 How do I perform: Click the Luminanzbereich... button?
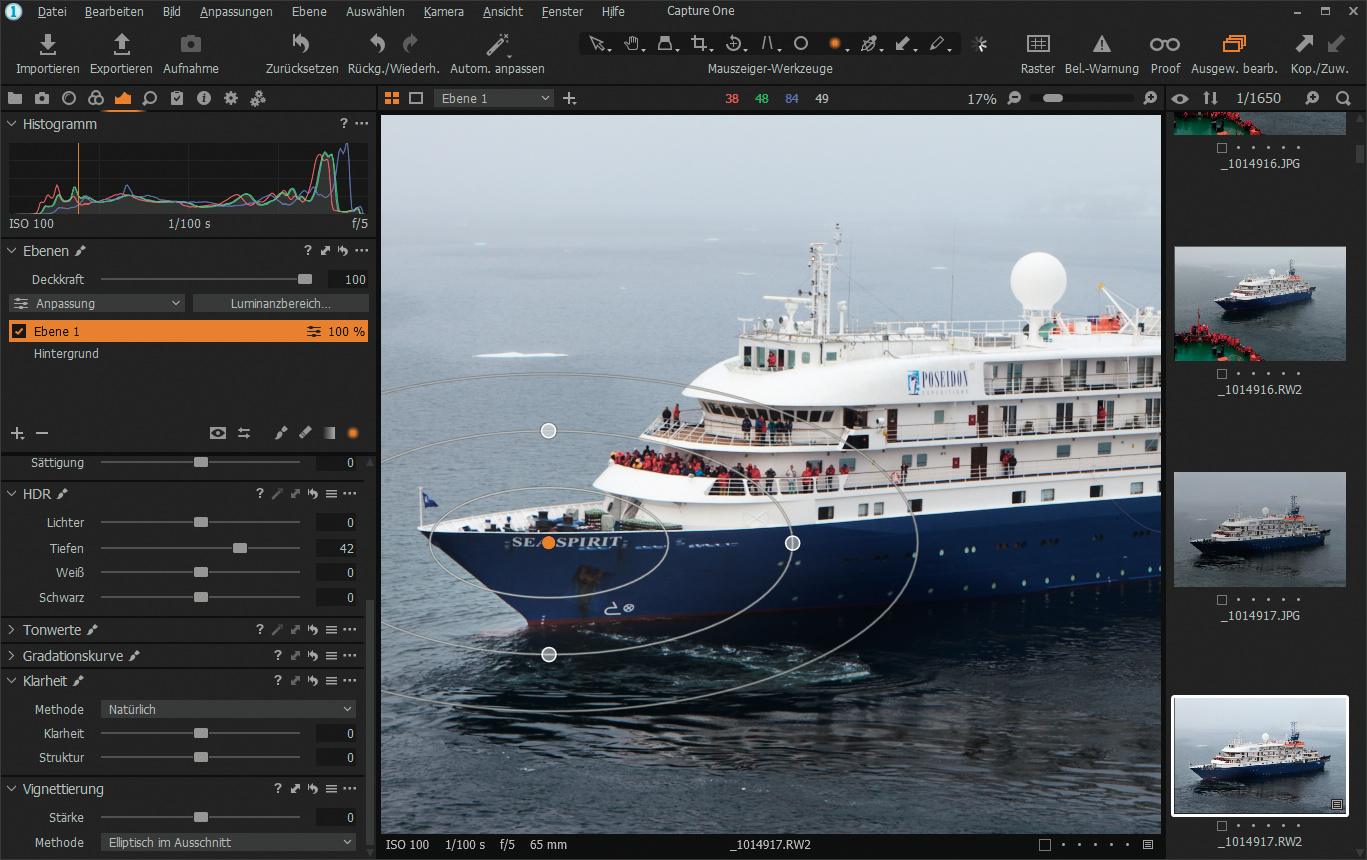280,303
